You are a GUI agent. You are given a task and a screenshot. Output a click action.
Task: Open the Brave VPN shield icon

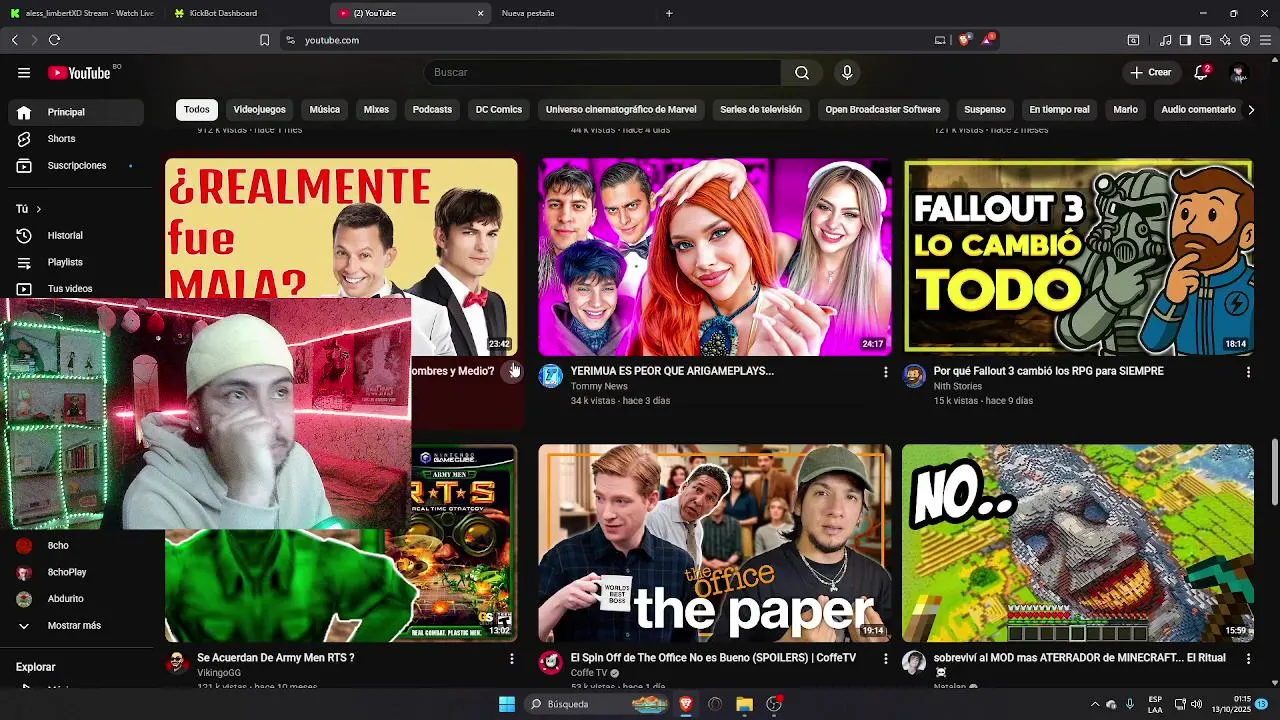[1245, 40]
